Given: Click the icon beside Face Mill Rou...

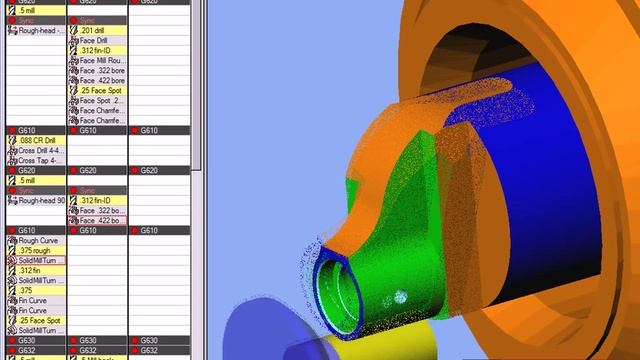Looking at the screenshot, I should 73,60.
